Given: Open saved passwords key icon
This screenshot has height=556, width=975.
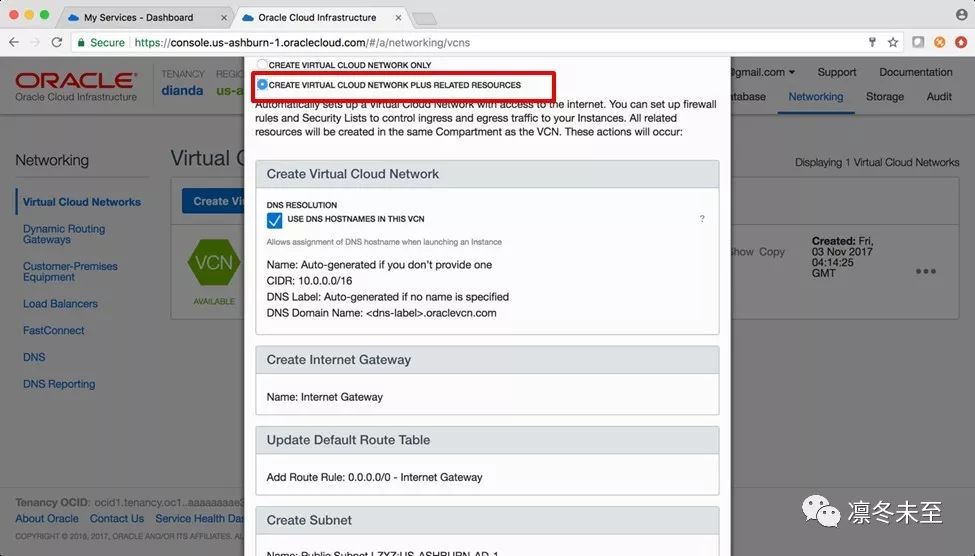Looking at the screenshot, I should click(872, 42).
